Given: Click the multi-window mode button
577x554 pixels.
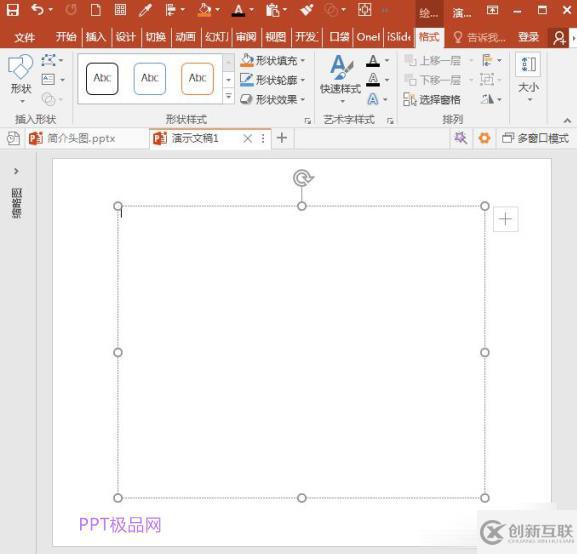Looking at the screenshot, I should point(536,138).
